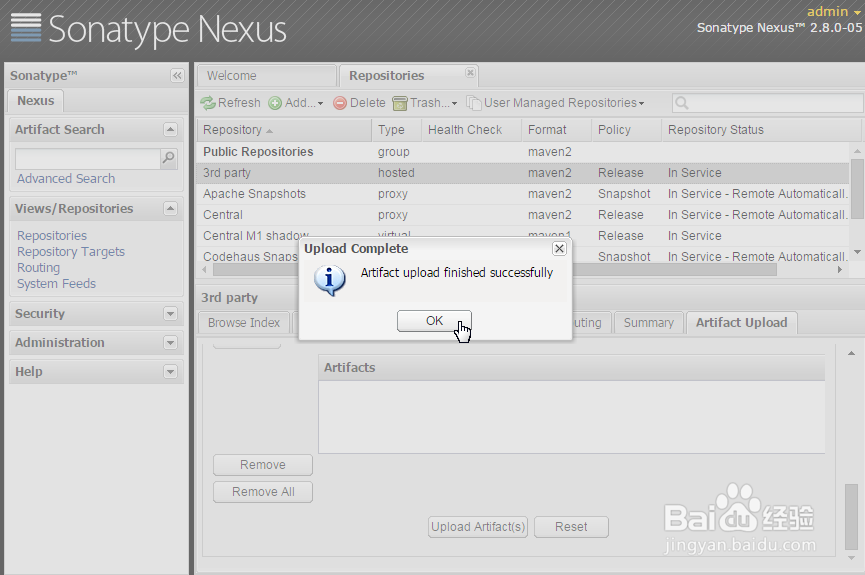
Task: Click the Sonatype Nexus logo
Action: tap(148, 29)
